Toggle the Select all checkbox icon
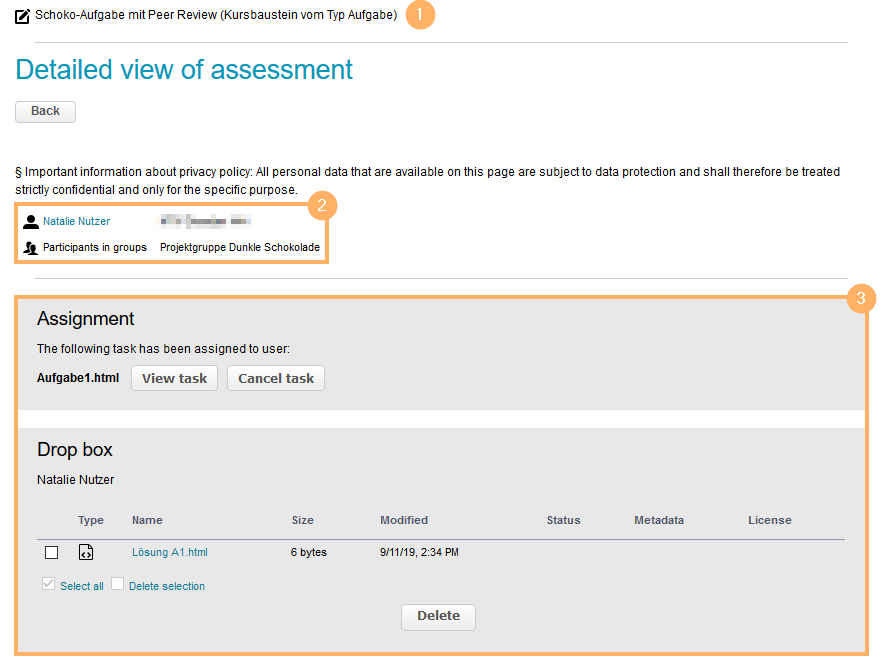Viewport: 883px width, 668px height. pyautogui.click(x=48, y=585)
